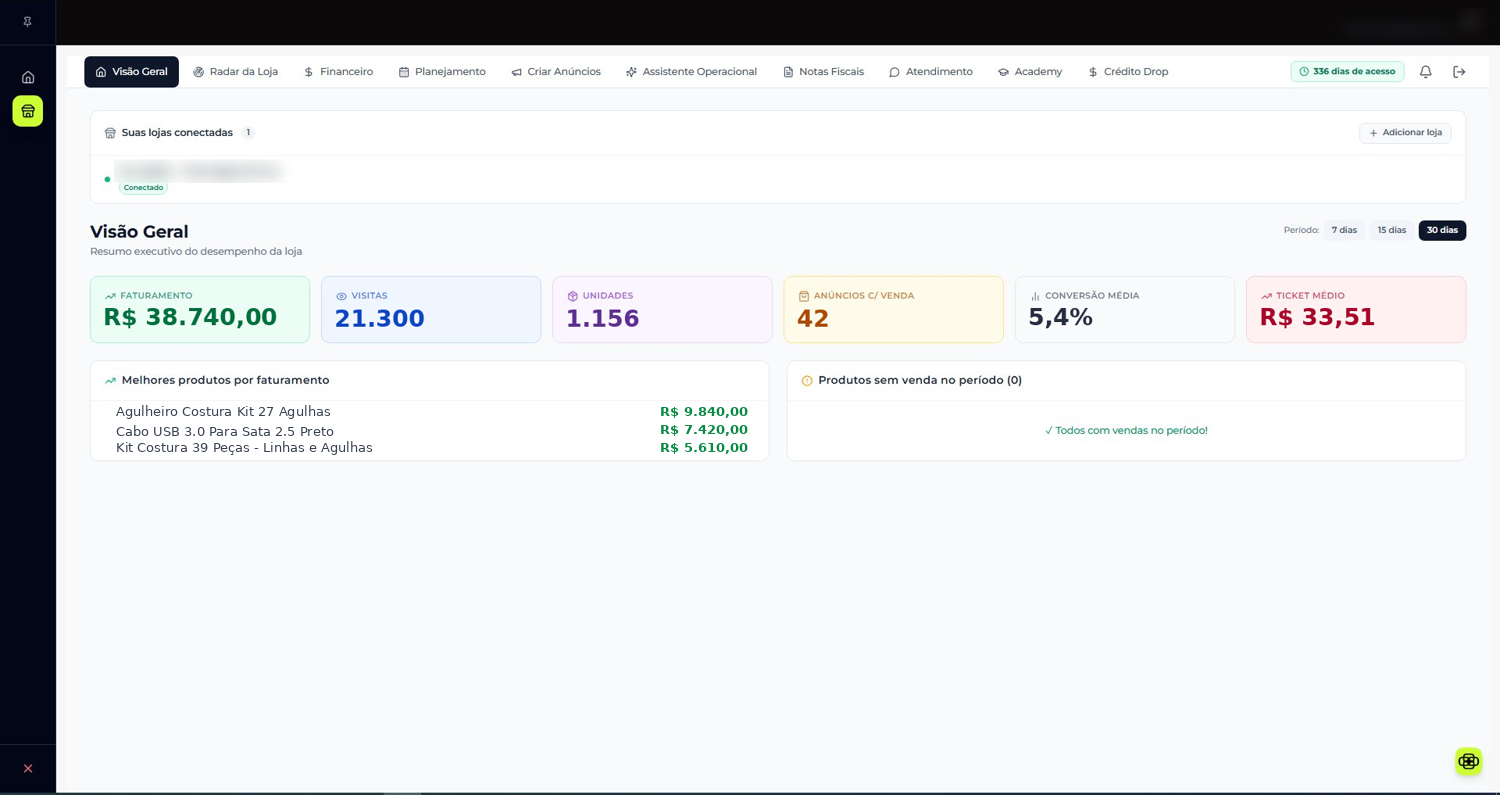This screenshot has height=795, width=1500.
Task: Click the Agulheiro Costura Kit 27 Agulhas product
Action: tap(223, 411)
